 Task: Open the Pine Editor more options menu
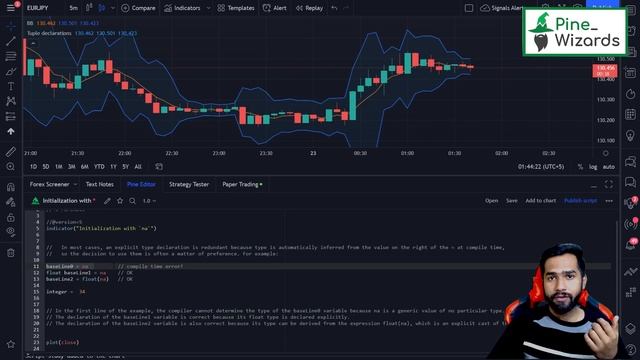tap(609, 200)
